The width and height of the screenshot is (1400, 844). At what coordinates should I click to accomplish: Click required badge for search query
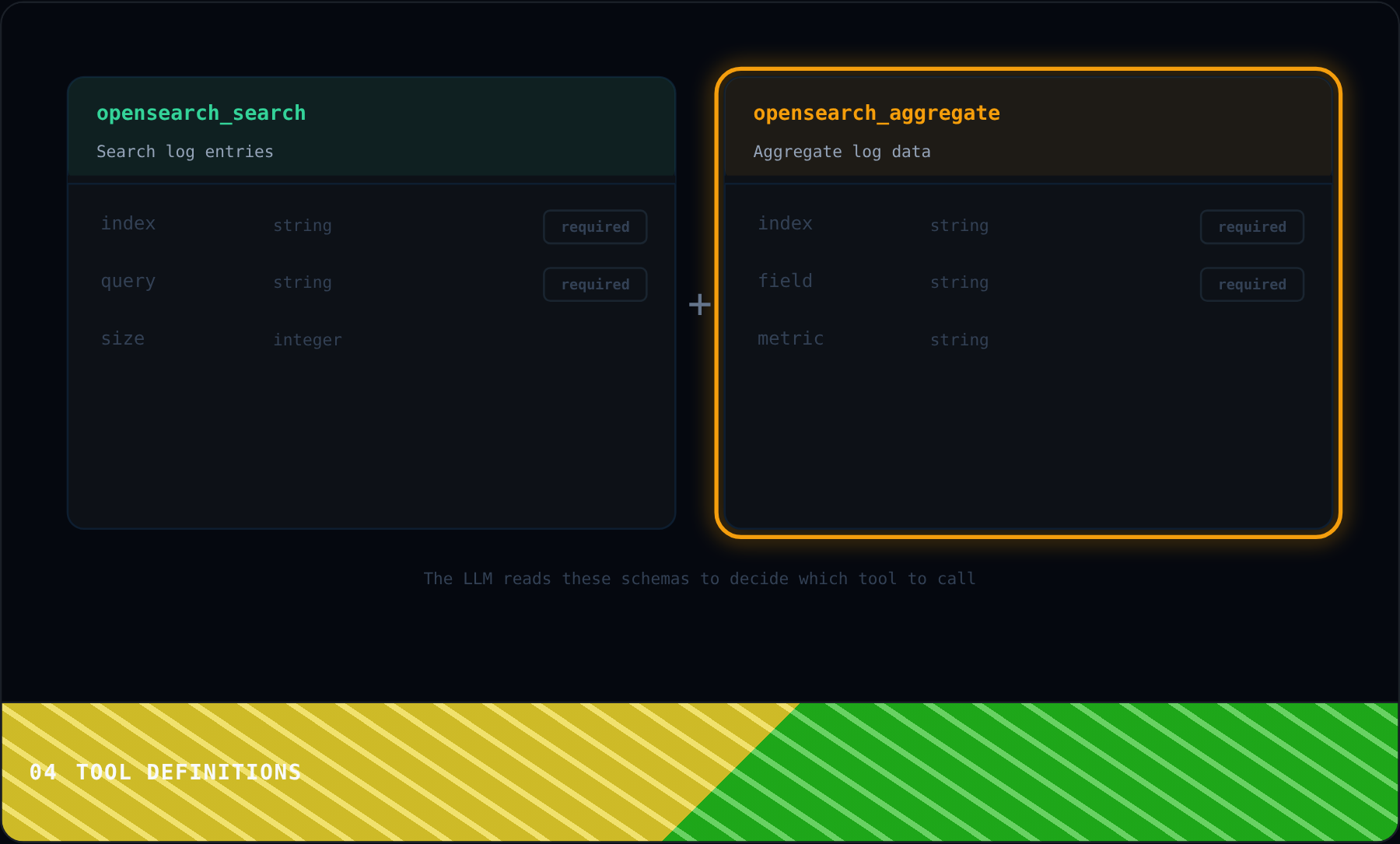[595, 285]
